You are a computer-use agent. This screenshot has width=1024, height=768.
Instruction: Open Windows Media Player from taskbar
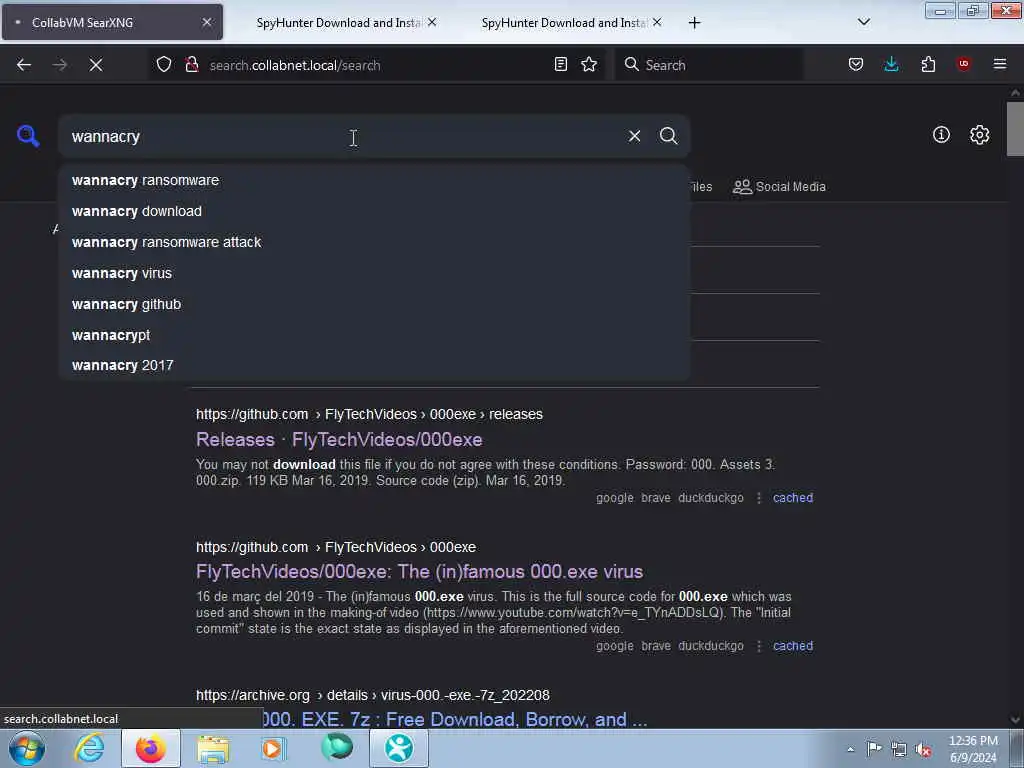pos(274,748)
